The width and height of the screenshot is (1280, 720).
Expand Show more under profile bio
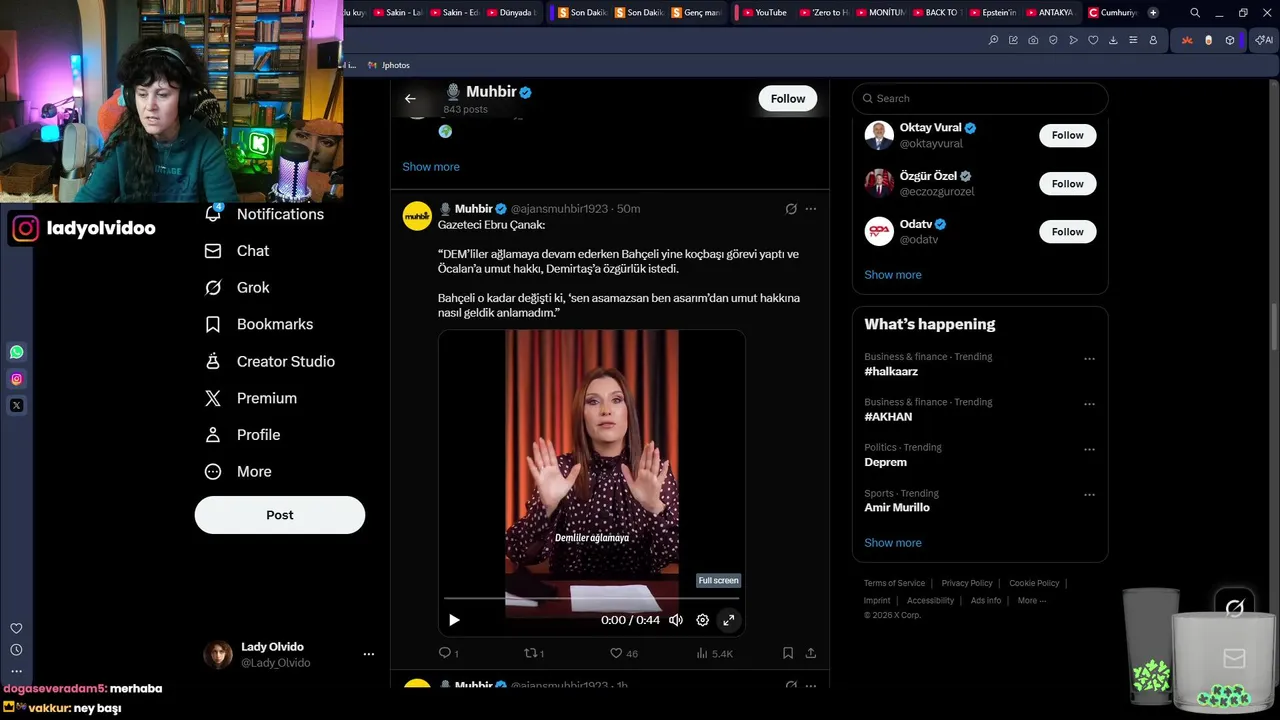pyautogui.click(x=431, y=167)
